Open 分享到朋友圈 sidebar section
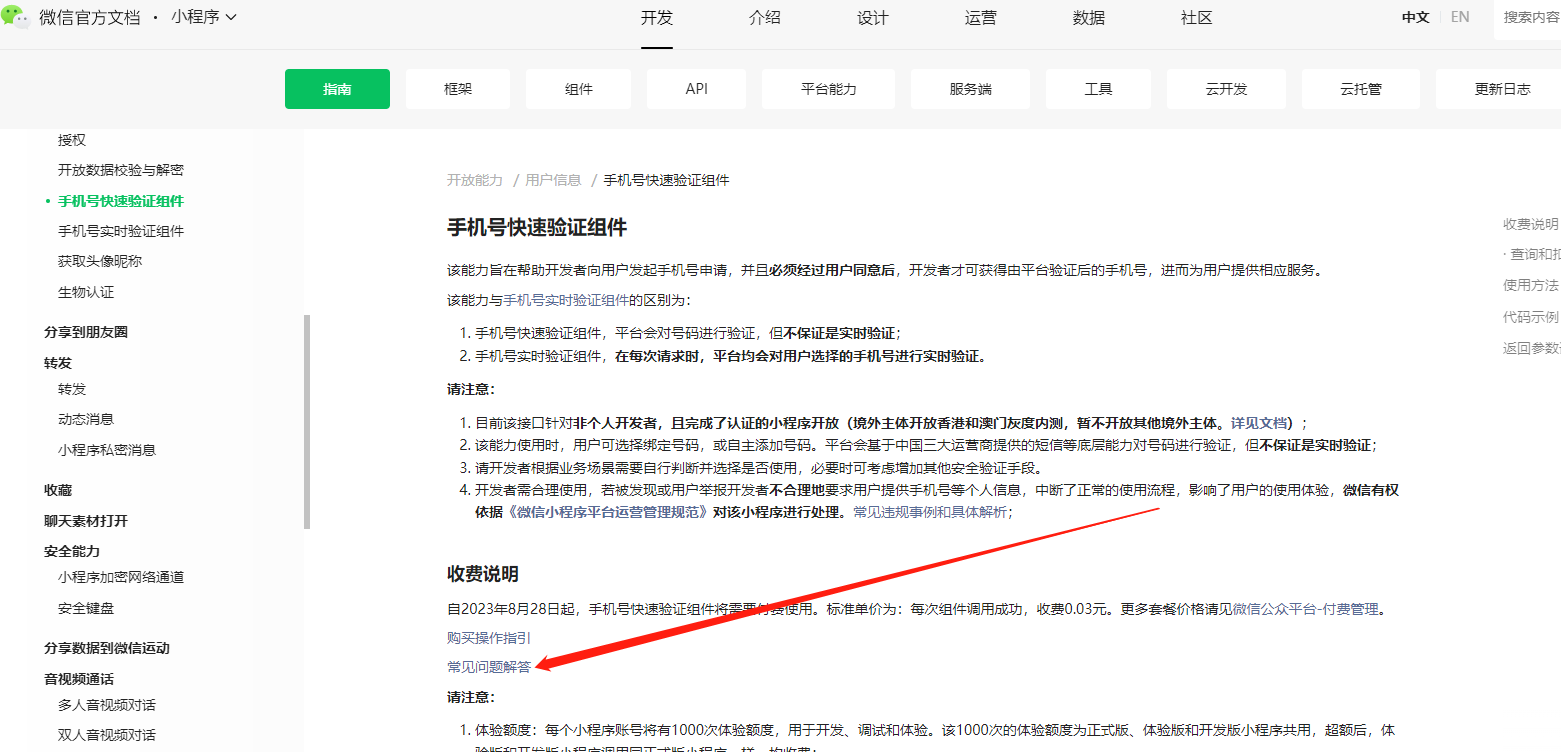This screenshot has height=752, width=1561. (x=86, y=332)
